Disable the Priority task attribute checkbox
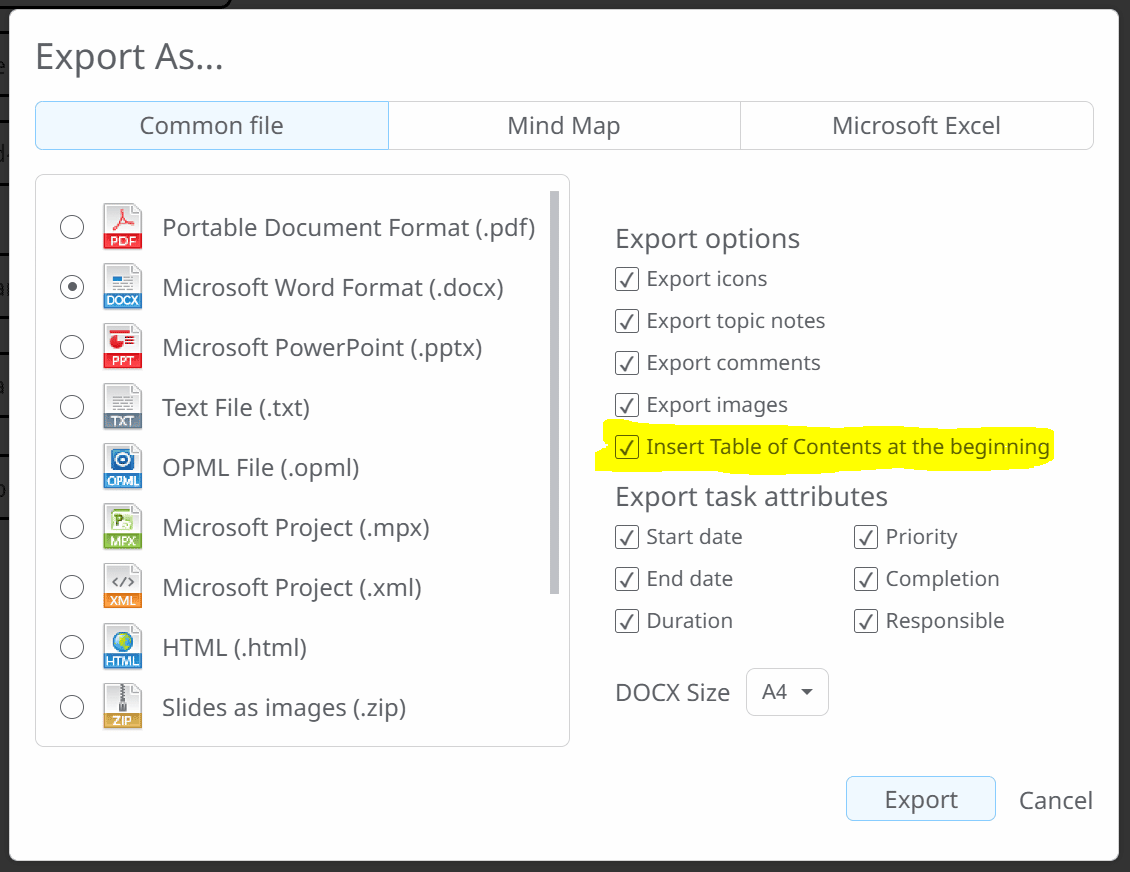 coord(866,537)
